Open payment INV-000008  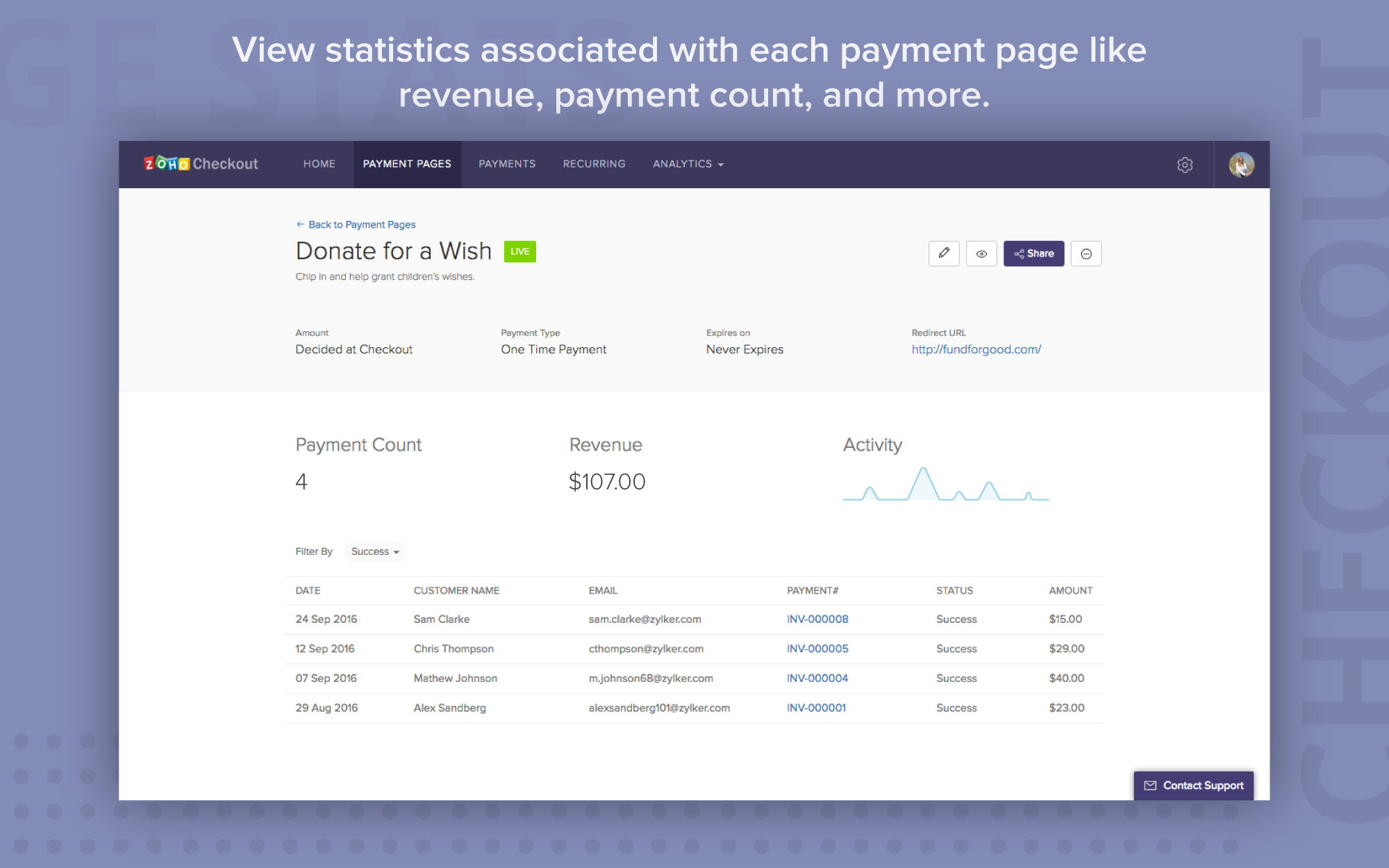[817, 619]
